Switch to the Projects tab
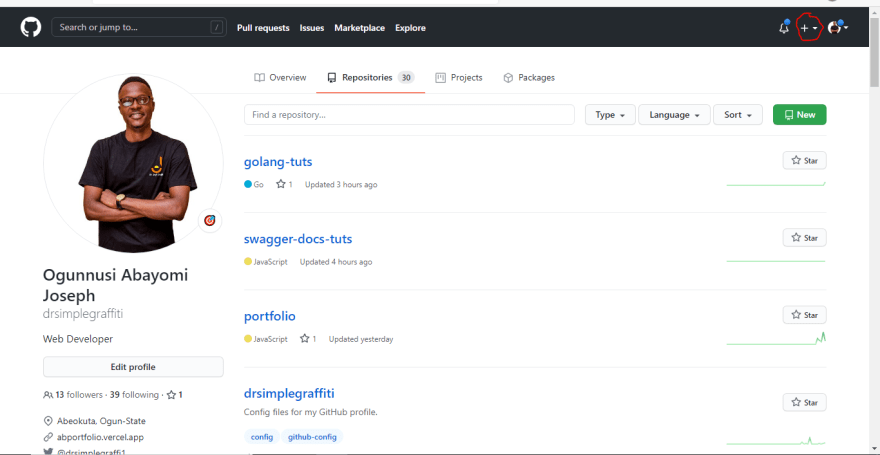The width and height of the screenshot is (880, 455). click(459, 77)
